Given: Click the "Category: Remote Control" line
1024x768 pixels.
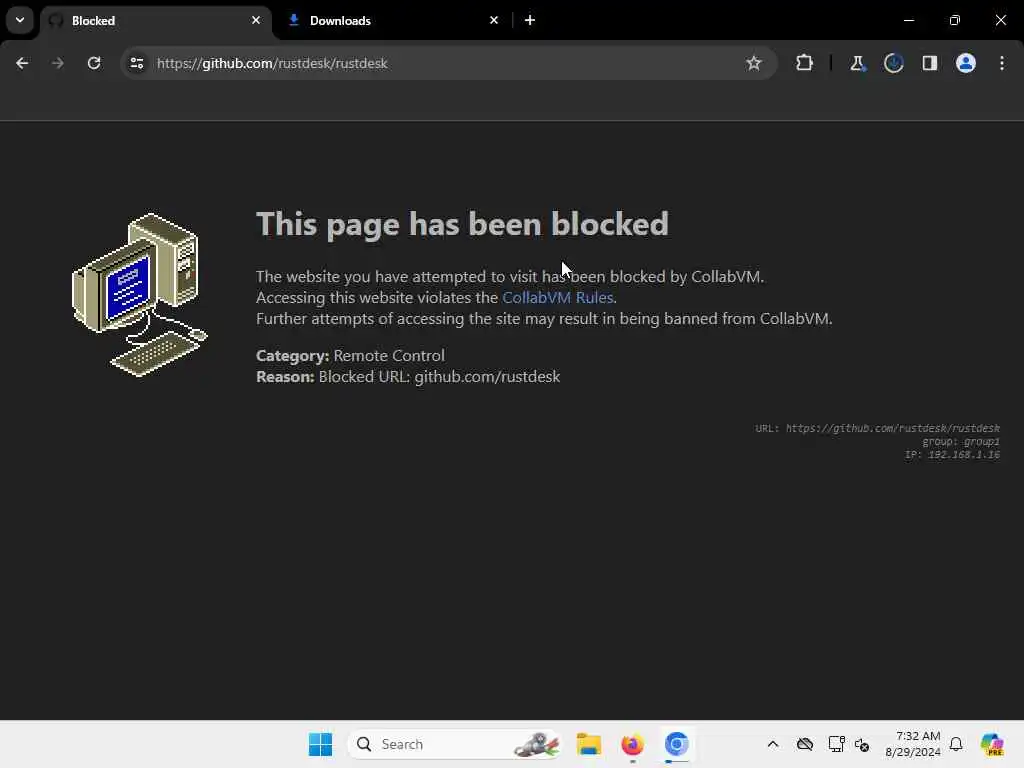Looking at the screenshot, I should [350, 356].
